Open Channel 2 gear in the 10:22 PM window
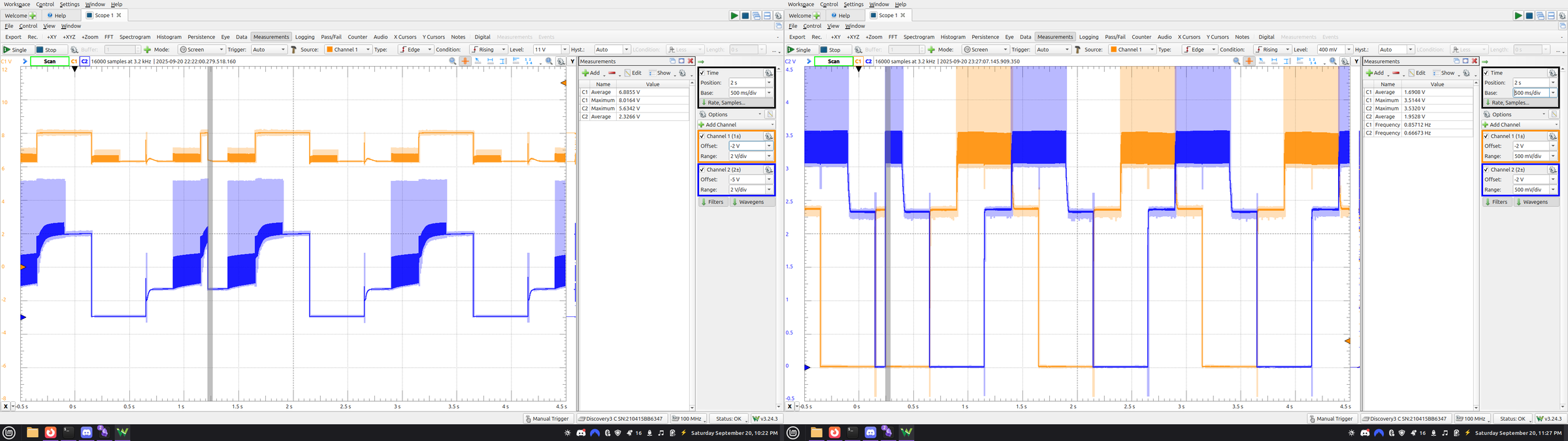Screen dimensions: 1568x441 (768, 170)
